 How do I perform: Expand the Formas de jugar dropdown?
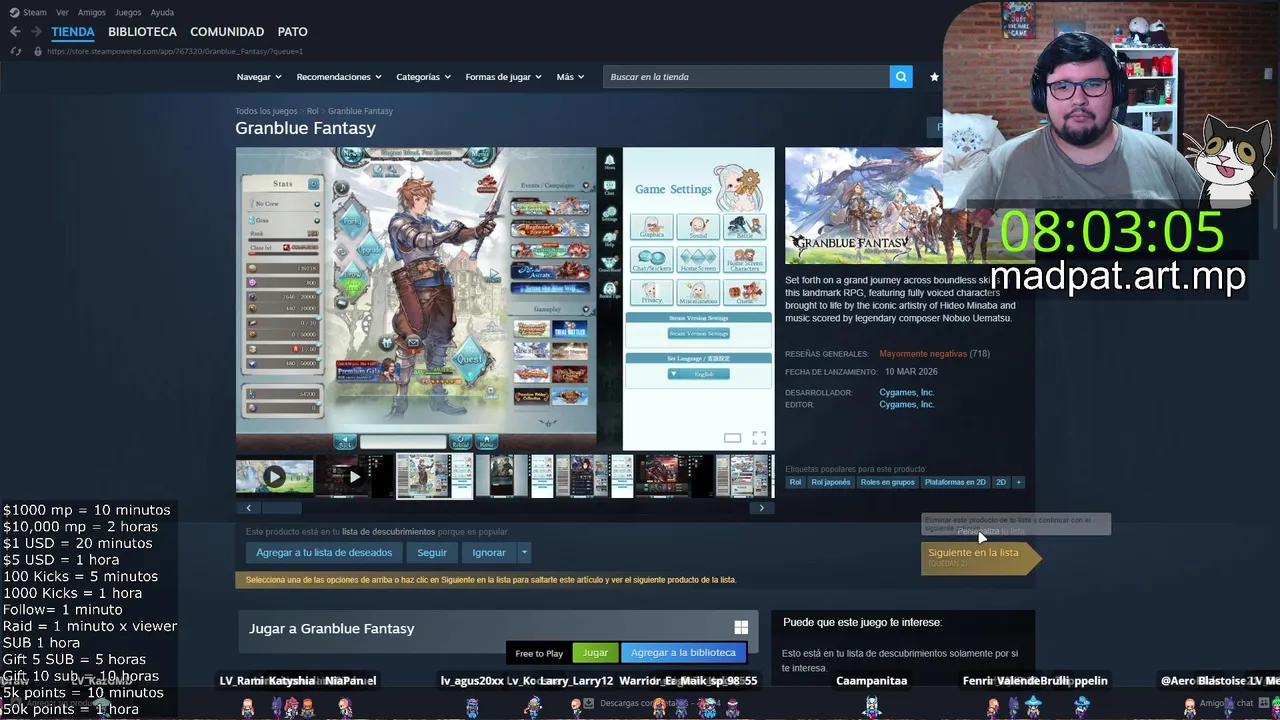coord(503,77)
